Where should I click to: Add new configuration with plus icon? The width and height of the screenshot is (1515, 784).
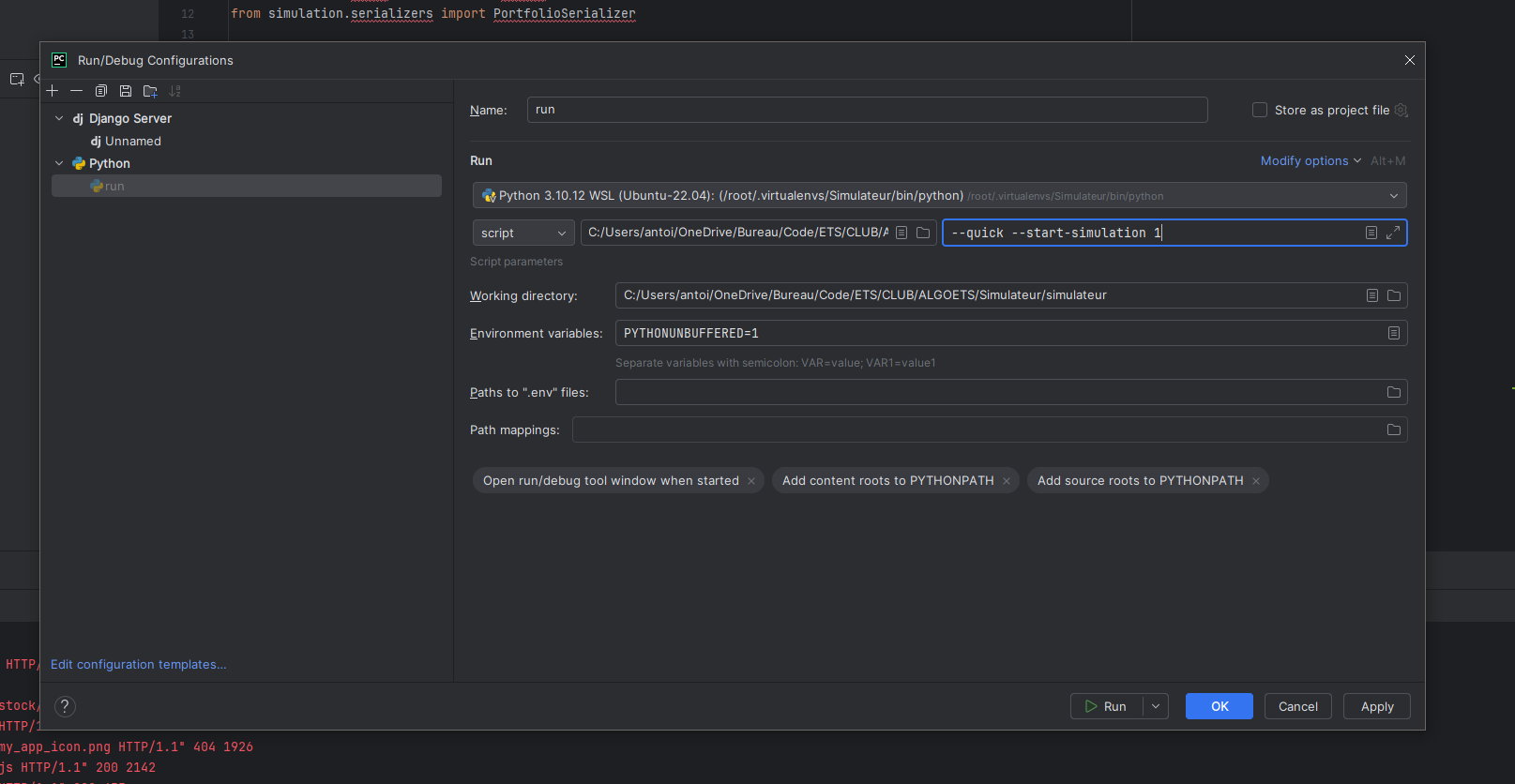53,91
